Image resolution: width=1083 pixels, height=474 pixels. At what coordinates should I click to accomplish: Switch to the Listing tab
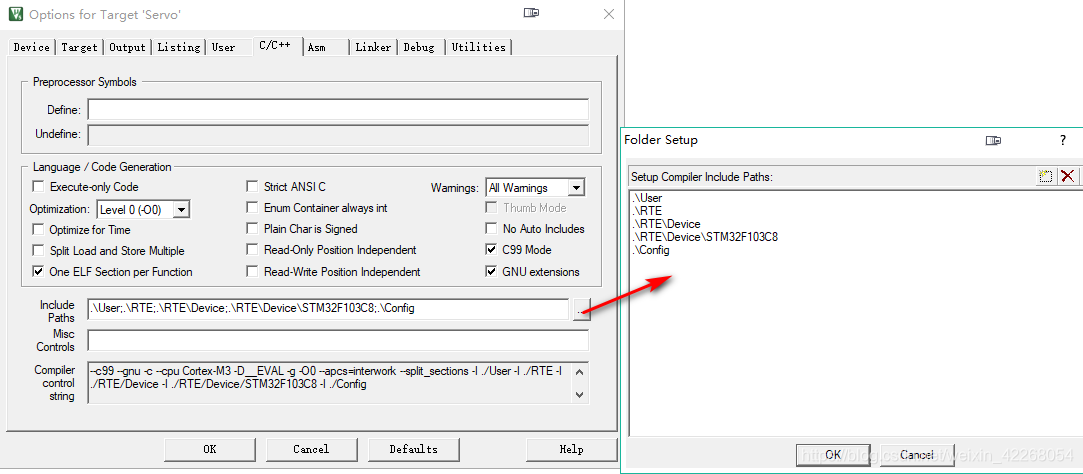pyautogui.click(x=179, y=47)
